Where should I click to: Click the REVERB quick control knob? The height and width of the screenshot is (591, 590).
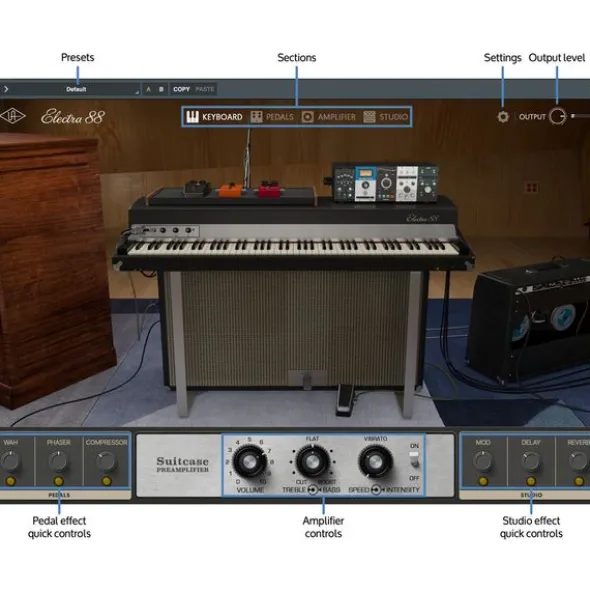coord(579,461)
